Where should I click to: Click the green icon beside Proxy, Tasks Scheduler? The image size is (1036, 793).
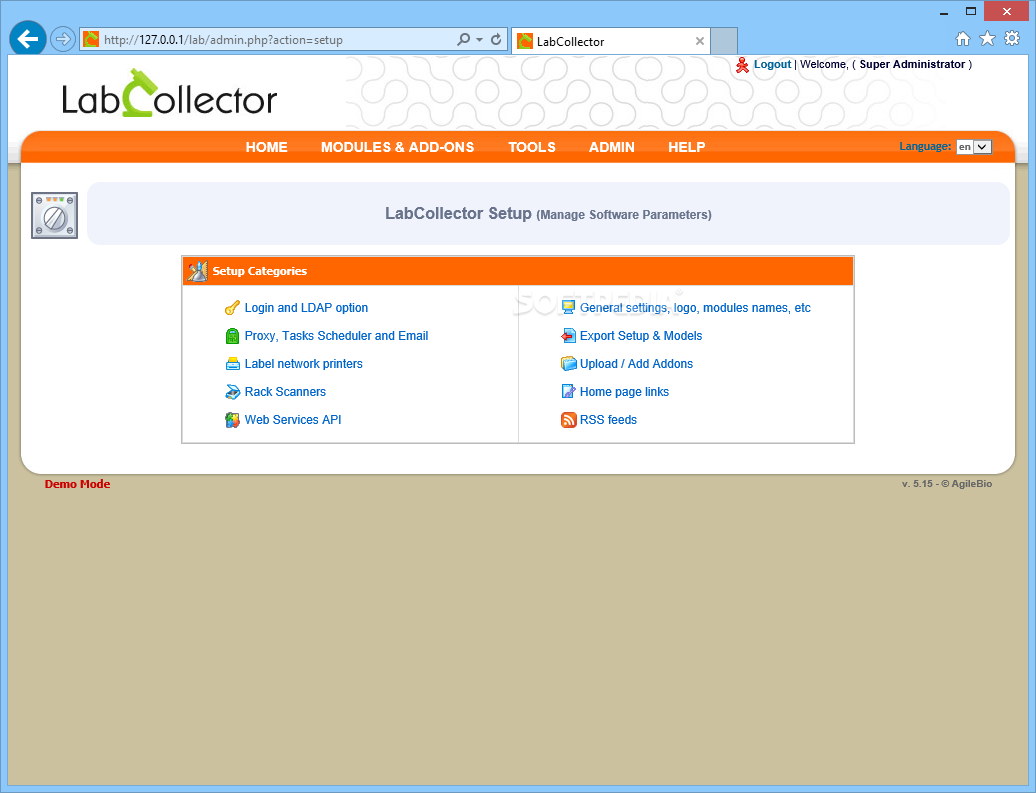pyautogui.click(x=232, y=336)
